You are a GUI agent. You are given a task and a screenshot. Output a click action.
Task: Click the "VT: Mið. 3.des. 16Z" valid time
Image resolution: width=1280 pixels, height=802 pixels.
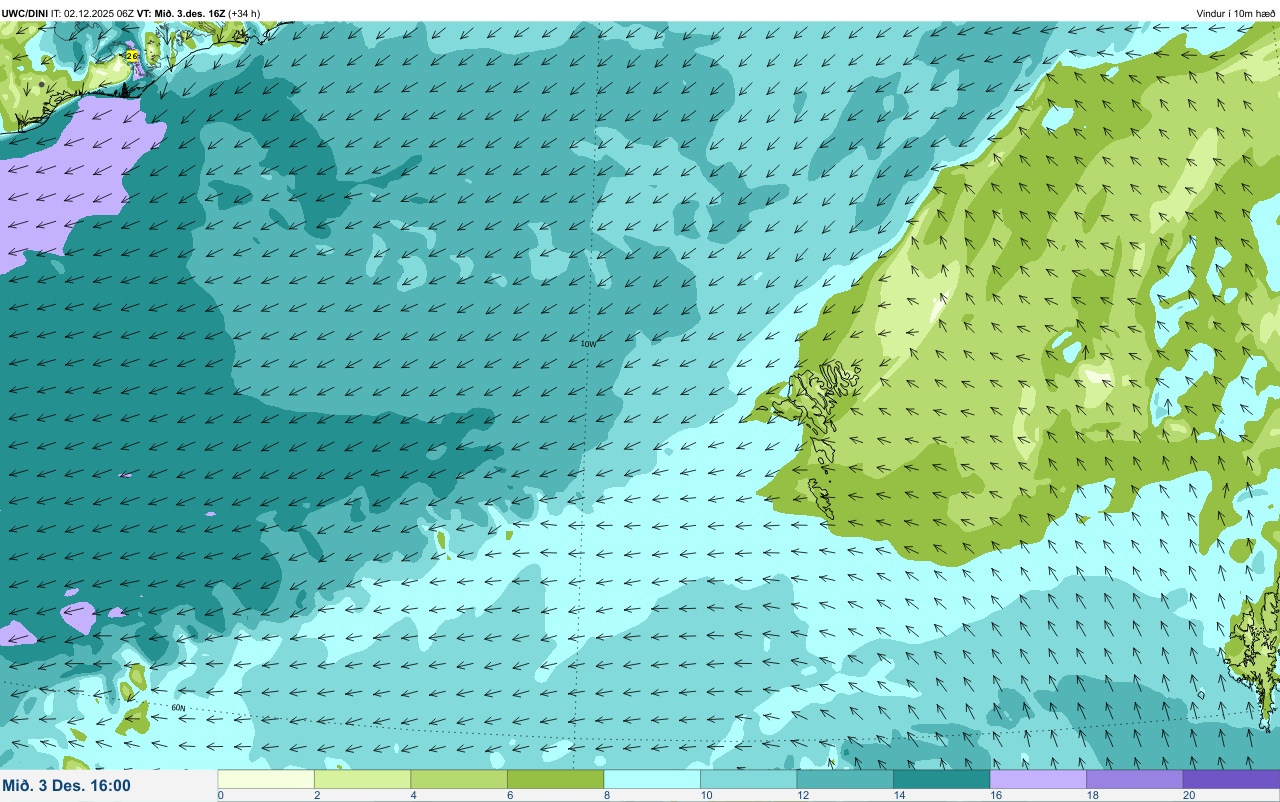(x=181, y=14)
